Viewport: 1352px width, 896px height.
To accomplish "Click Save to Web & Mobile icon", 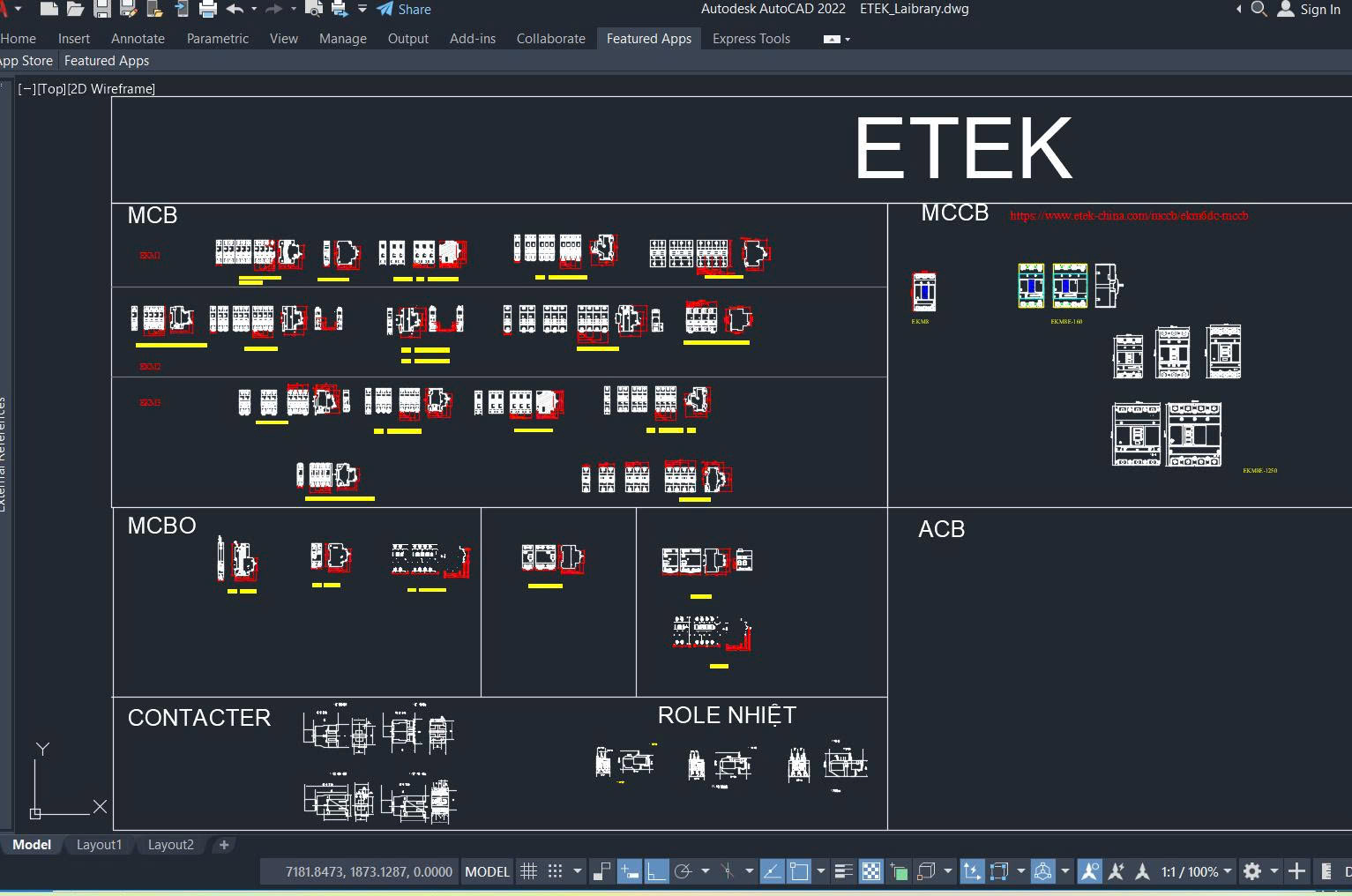I will [x=182, y=10].
